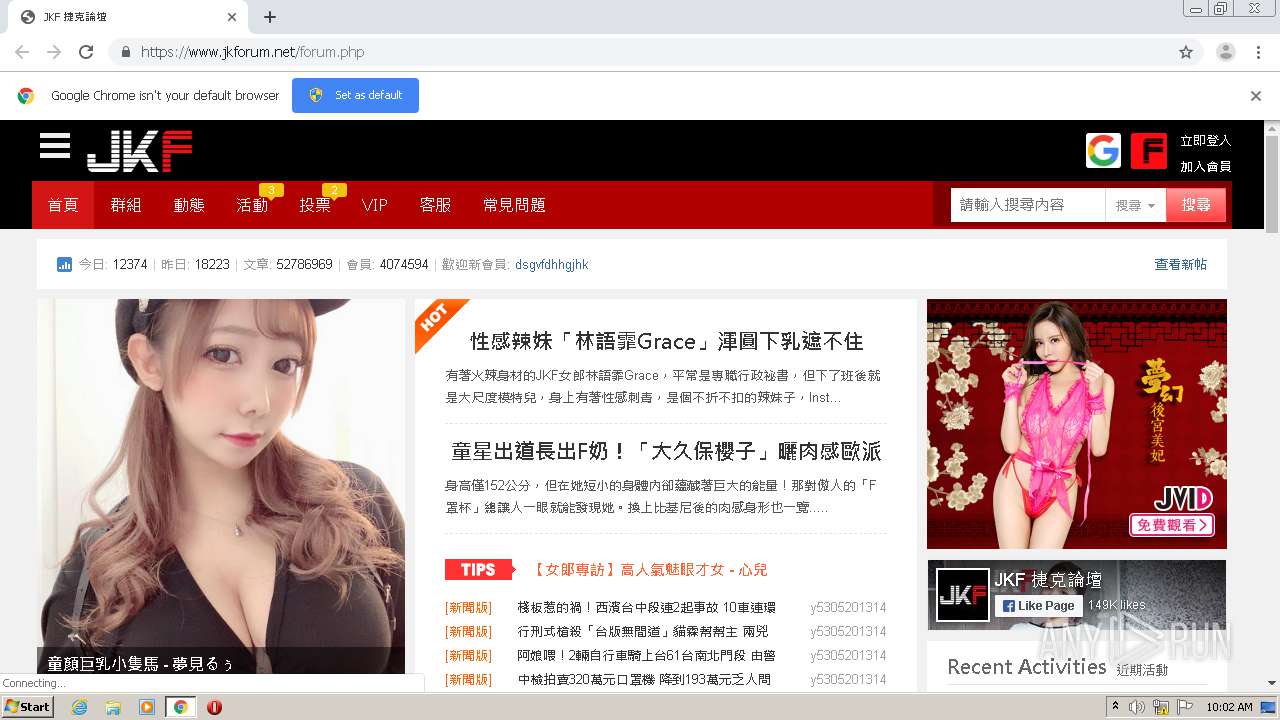Click the search input field
The image size is (1280, 720).
coord(1028,205)
